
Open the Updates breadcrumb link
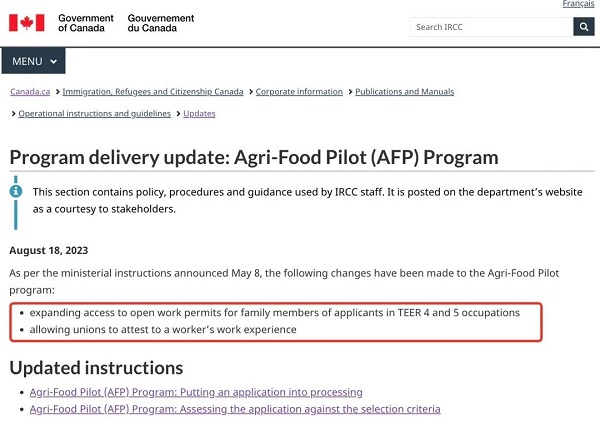[x=199, y=114]
